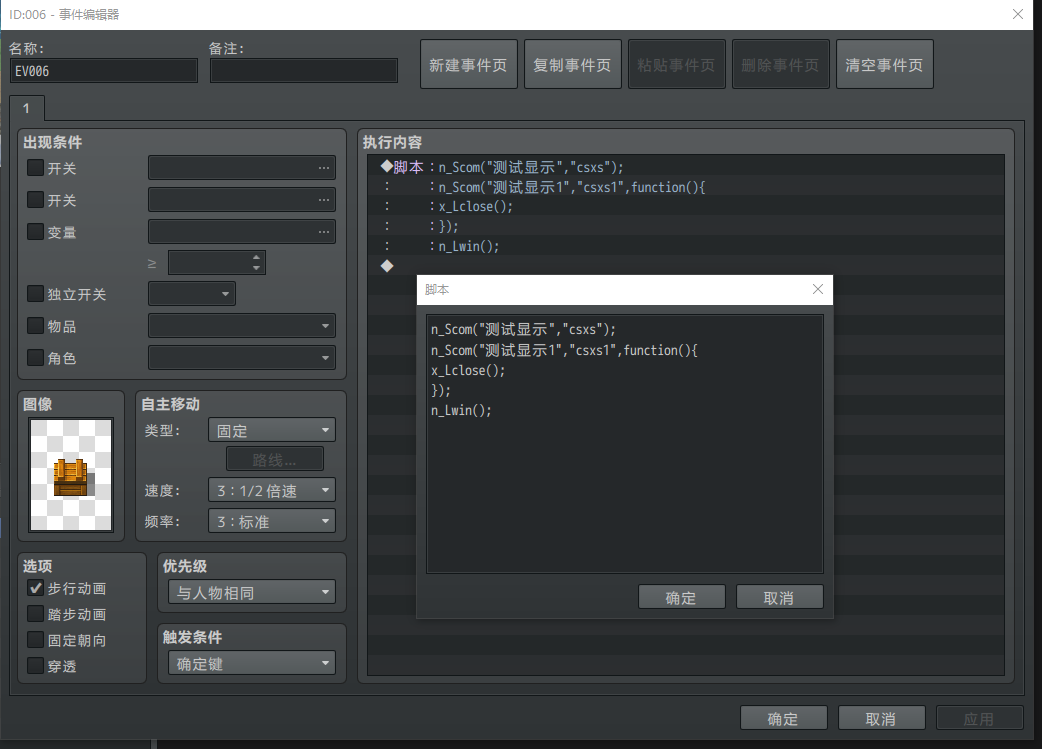Screen dimensions: 1042x749
Task: Open the 变量 variable selector ellipsis
Action: (324, 232)
